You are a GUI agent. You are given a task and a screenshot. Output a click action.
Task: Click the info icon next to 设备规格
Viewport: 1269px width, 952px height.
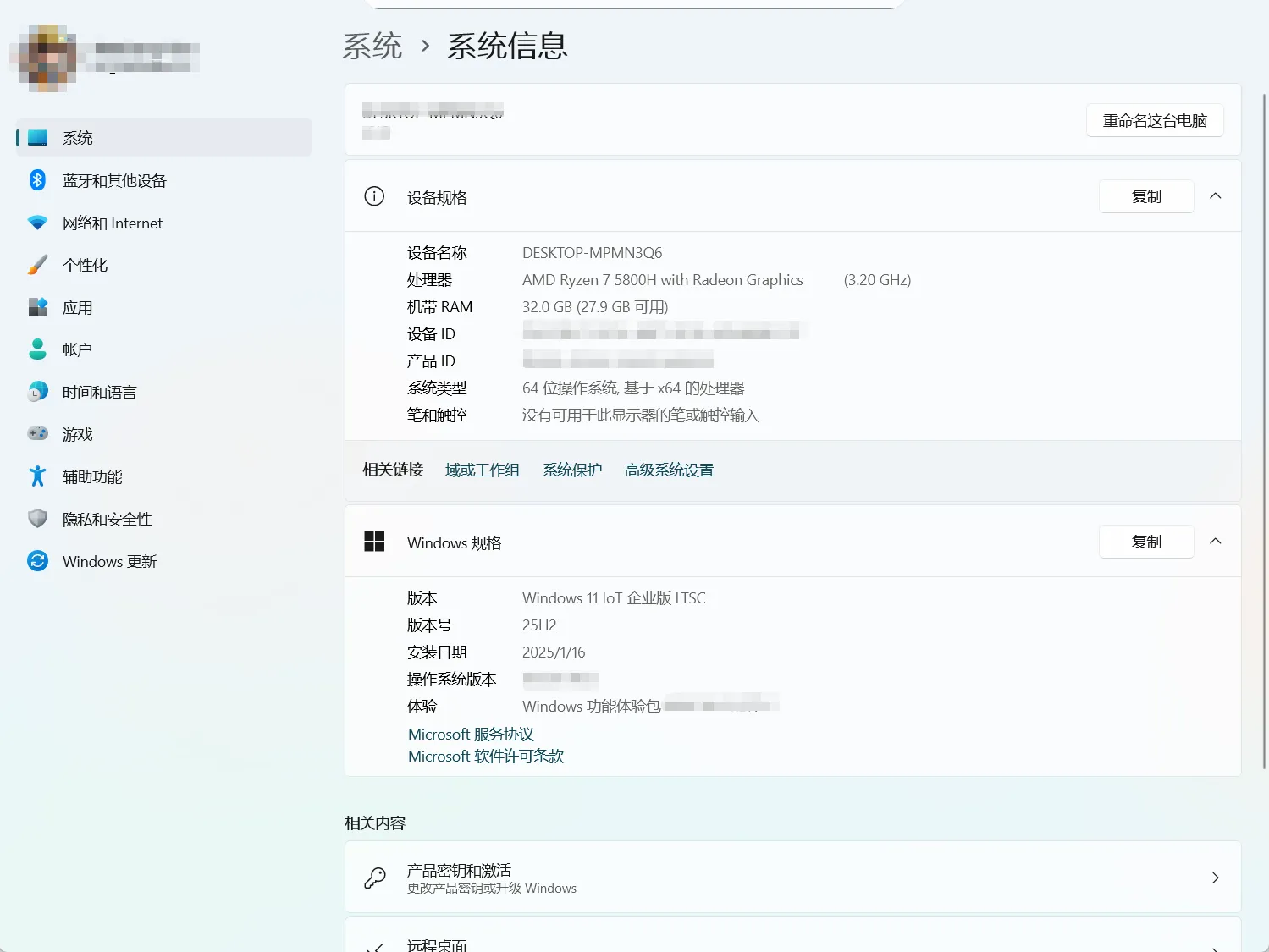[x=373, y=195]
